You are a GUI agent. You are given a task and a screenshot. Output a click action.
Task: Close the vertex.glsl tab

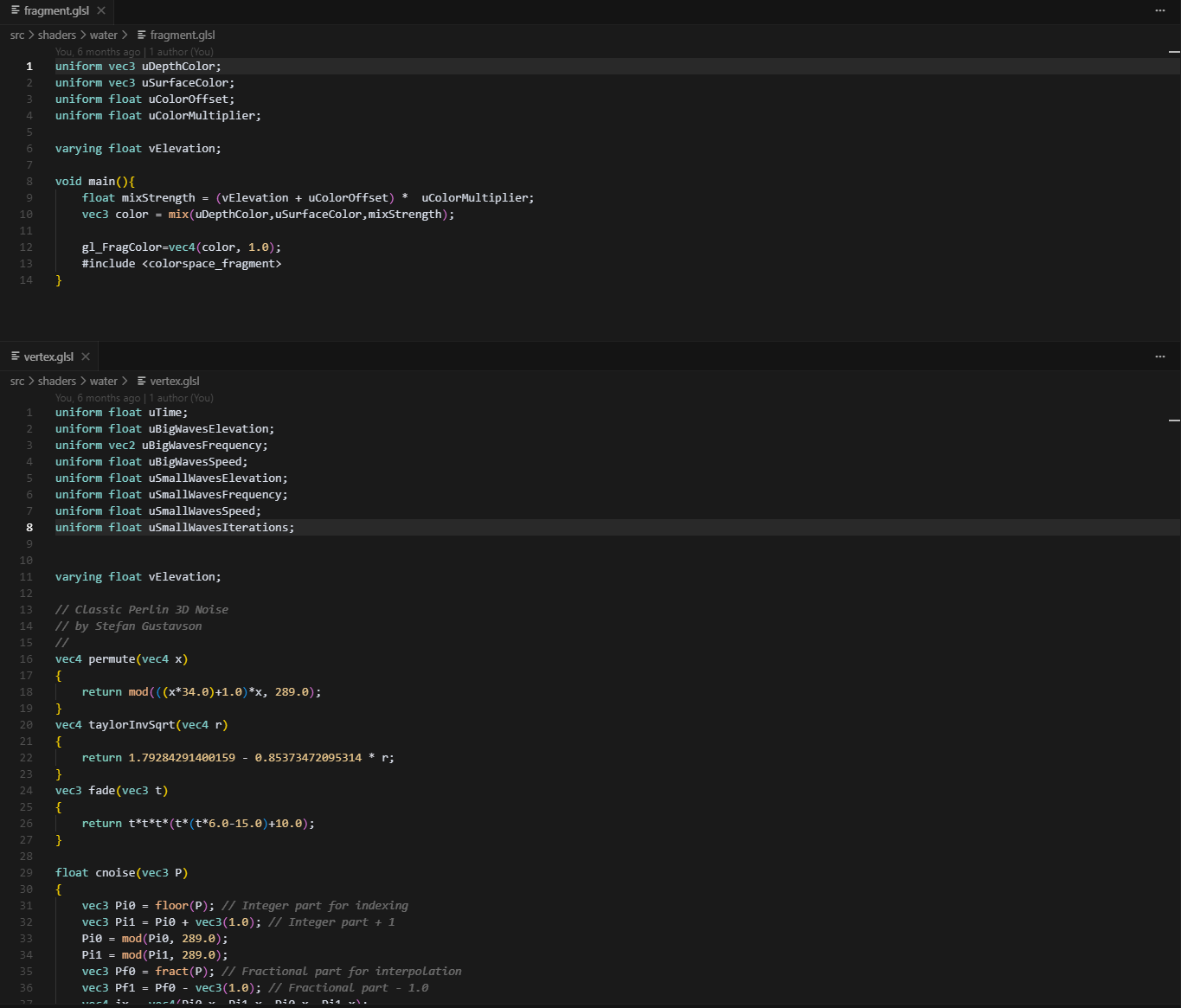[86, 356]
